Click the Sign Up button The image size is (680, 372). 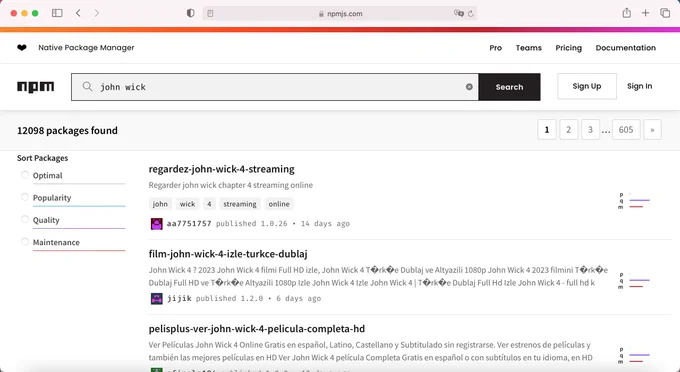[587, 86]
